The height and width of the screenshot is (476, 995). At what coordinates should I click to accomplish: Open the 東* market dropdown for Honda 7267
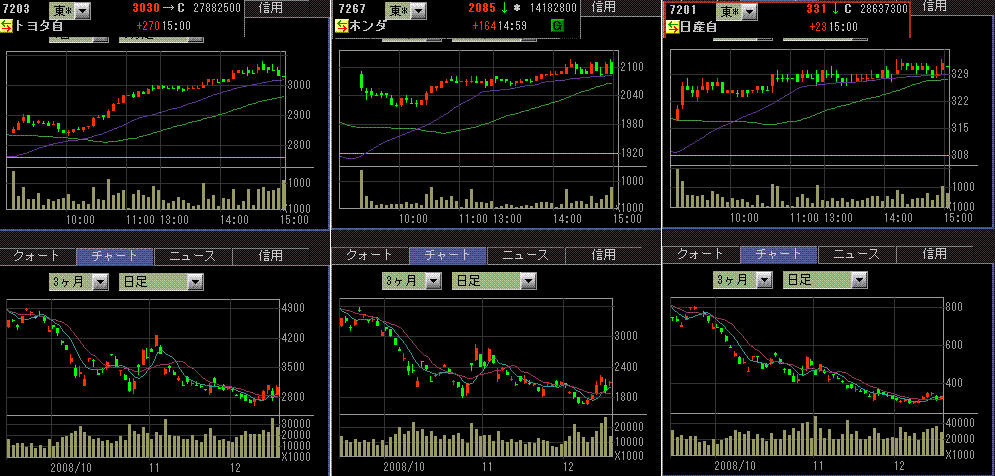coord(418,10)
